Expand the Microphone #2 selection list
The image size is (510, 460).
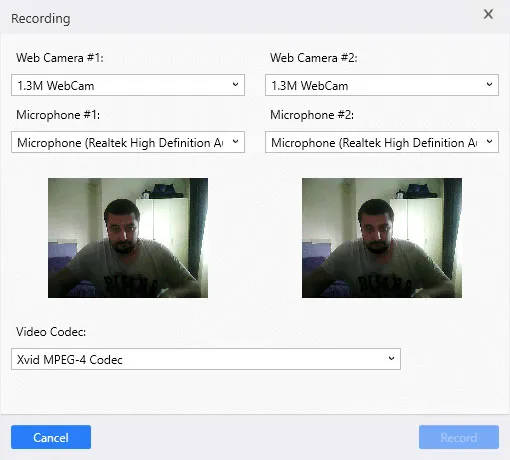click(382, 142)
